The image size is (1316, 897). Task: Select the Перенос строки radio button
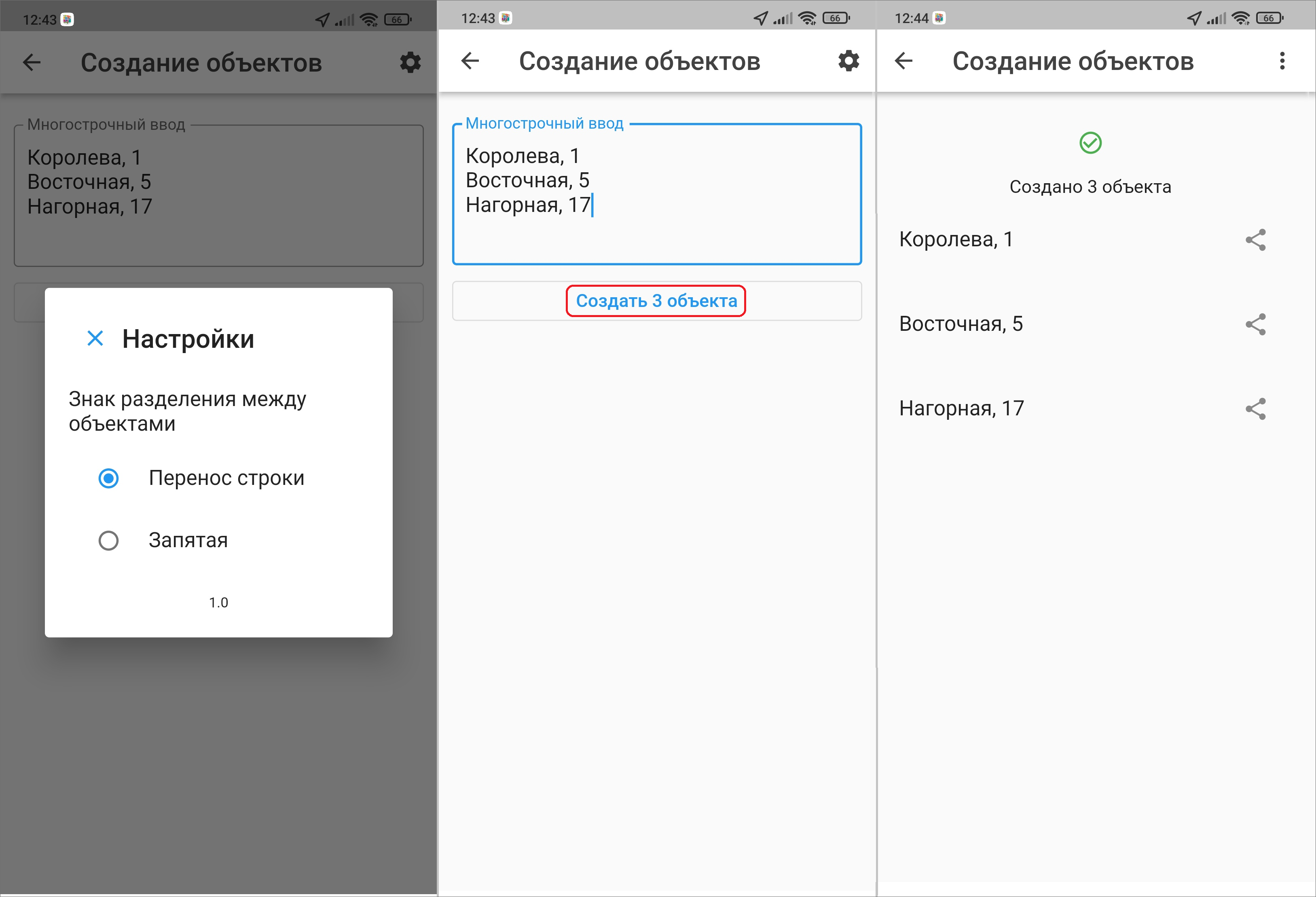(x=109, y=478)
